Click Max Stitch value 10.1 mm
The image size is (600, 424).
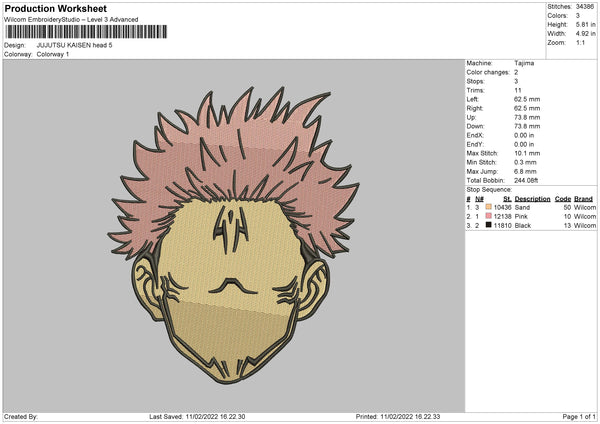(527, 153)
